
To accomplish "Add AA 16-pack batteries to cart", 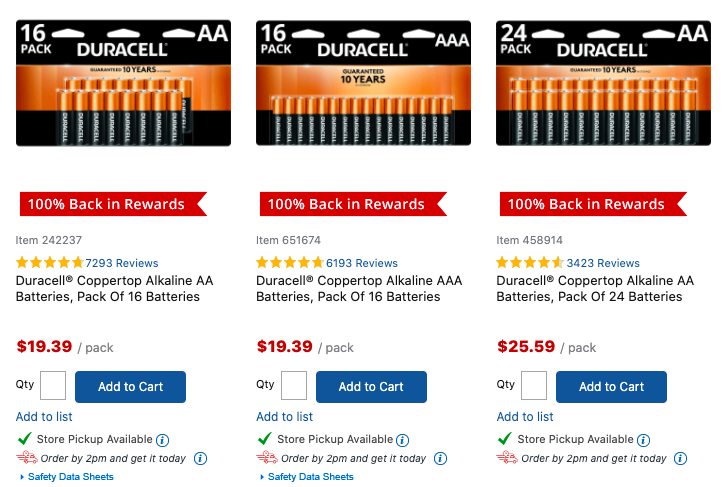I will (130, 387).
